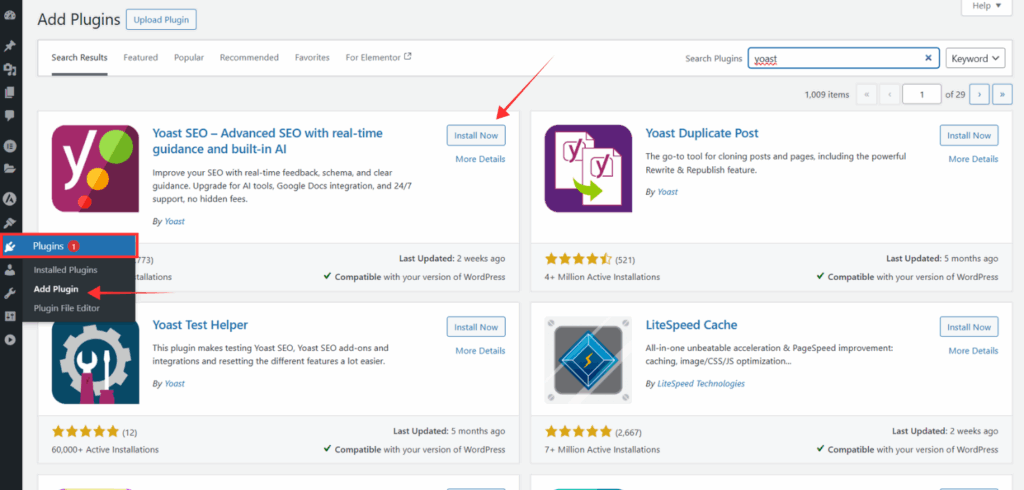Screen dimensions: 1024x490
Task: Click the Yoast Duplicate Post star rating
Action: coord(578,259)
